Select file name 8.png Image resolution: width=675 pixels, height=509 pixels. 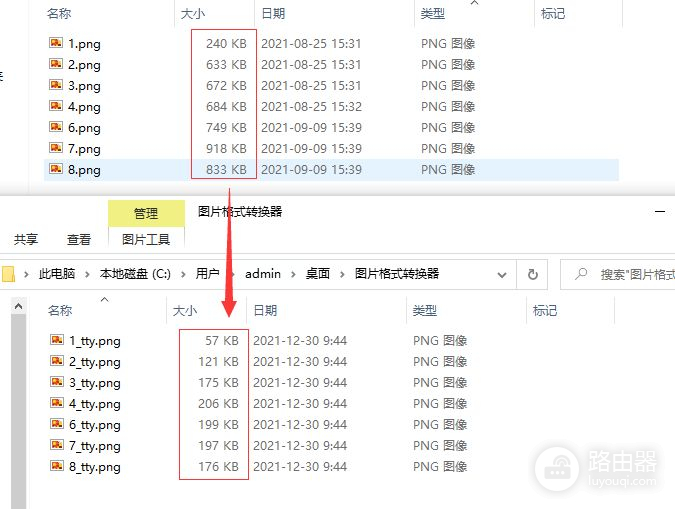(x=84, y=170)
